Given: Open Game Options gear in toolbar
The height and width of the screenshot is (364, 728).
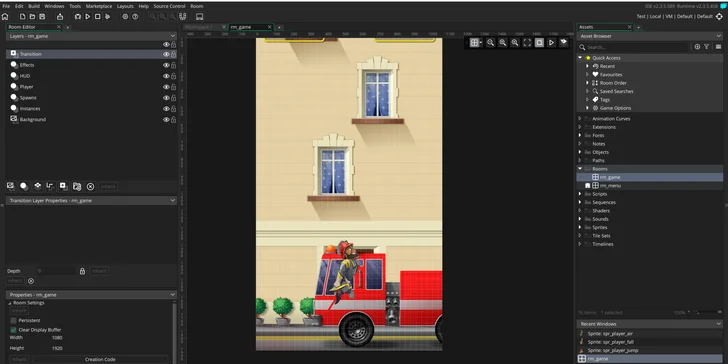Looking at the screenshot, I should click(x=125, y=17).
